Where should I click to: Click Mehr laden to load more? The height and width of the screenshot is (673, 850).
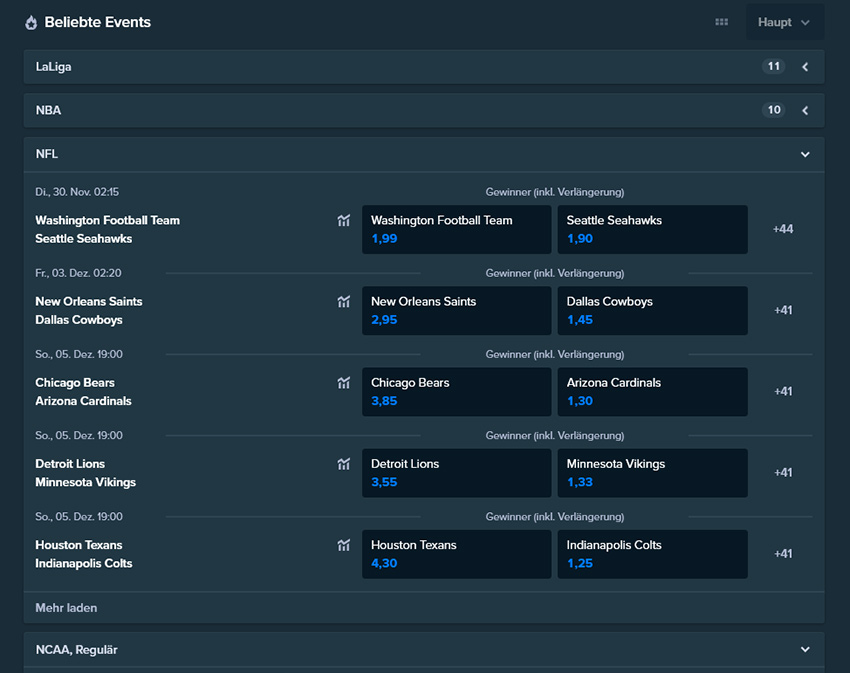66,608
